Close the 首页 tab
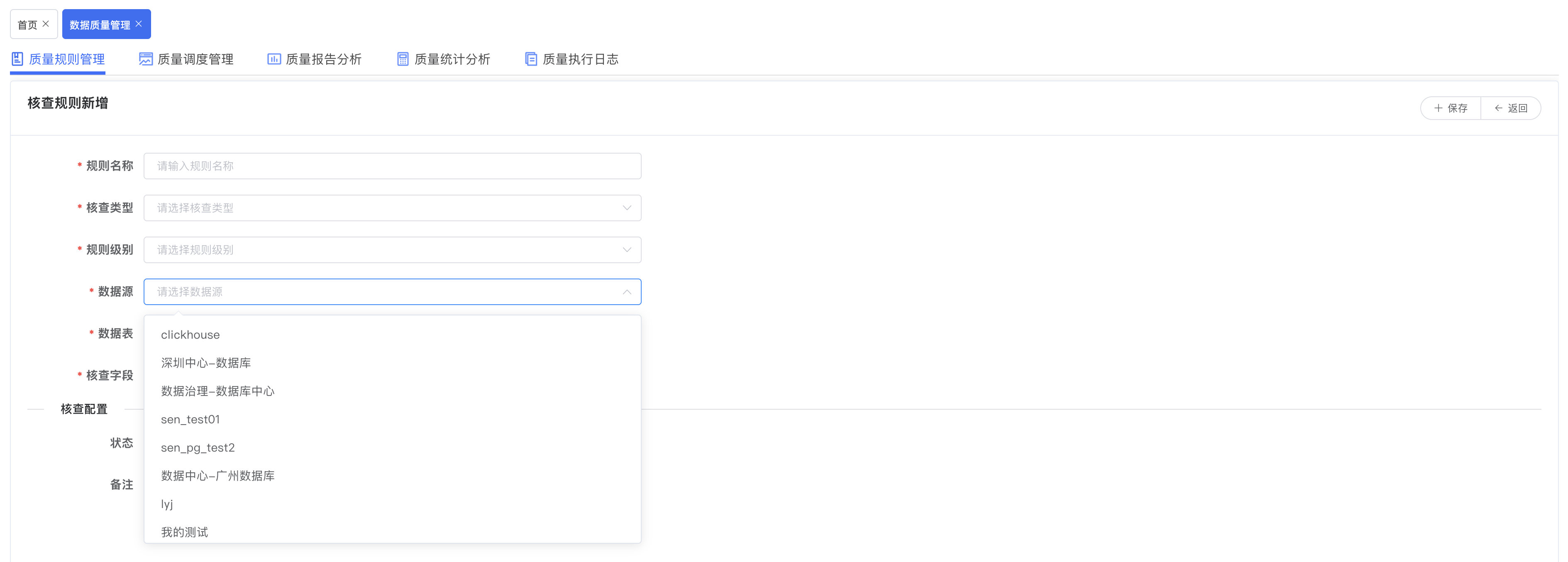 tap(46, 24)
